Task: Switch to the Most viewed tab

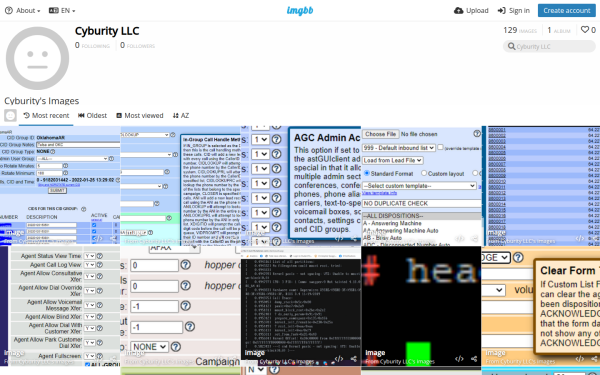Action: click(140, 116)
